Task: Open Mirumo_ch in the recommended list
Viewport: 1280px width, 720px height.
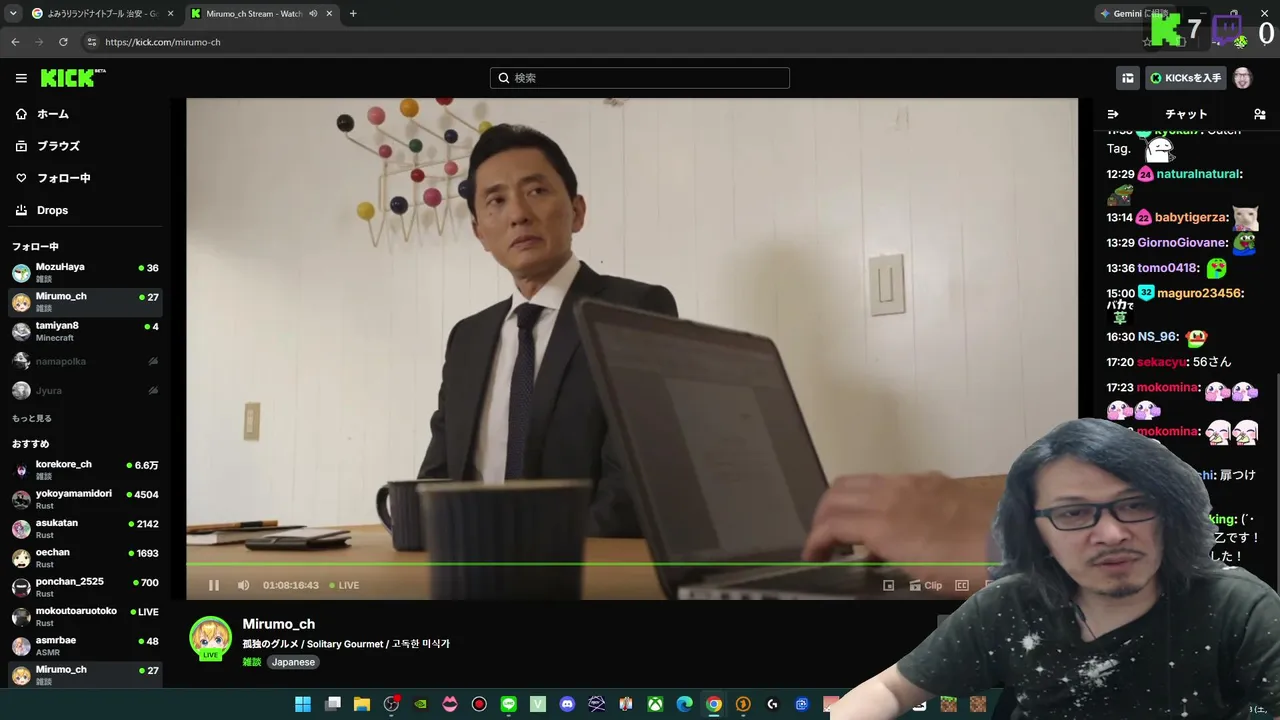Action: tap(85, 675)
